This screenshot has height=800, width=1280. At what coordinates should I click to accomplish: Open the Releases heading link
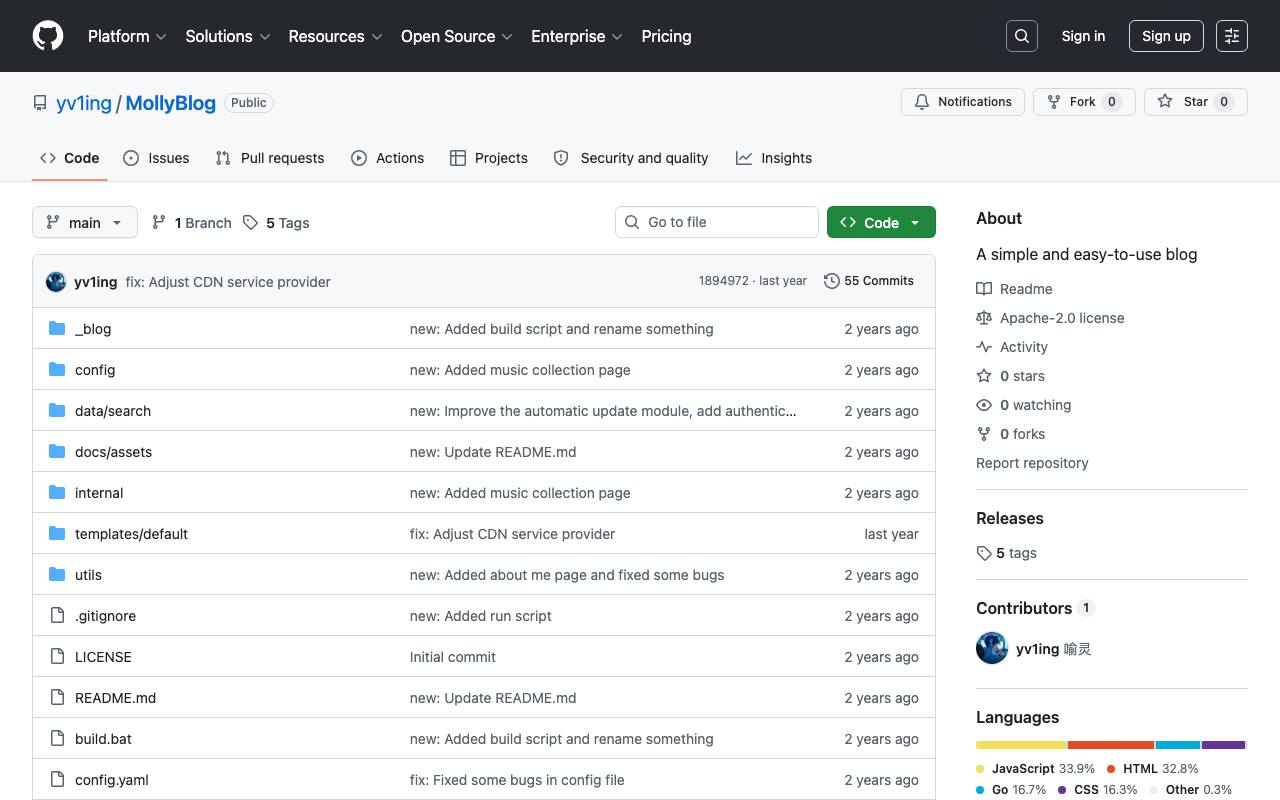coord(1010,518)
